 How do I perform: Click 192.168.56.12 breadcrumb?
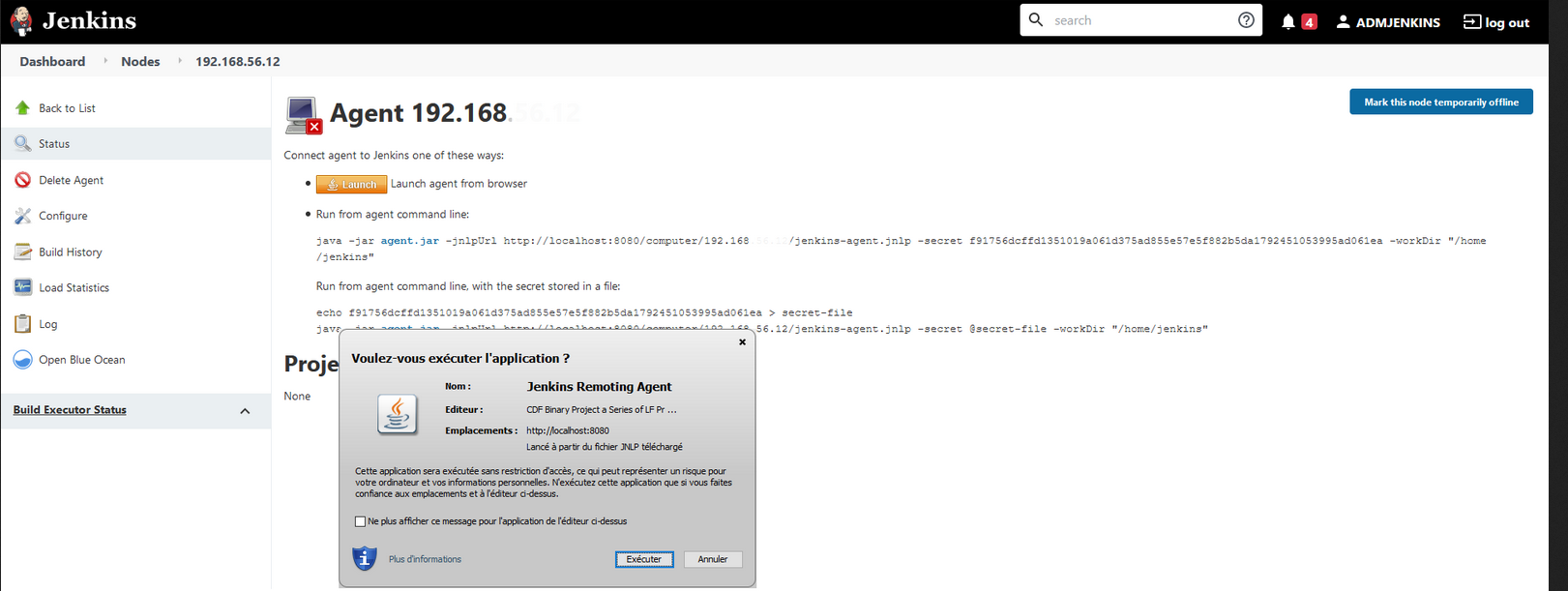(238, 61)
